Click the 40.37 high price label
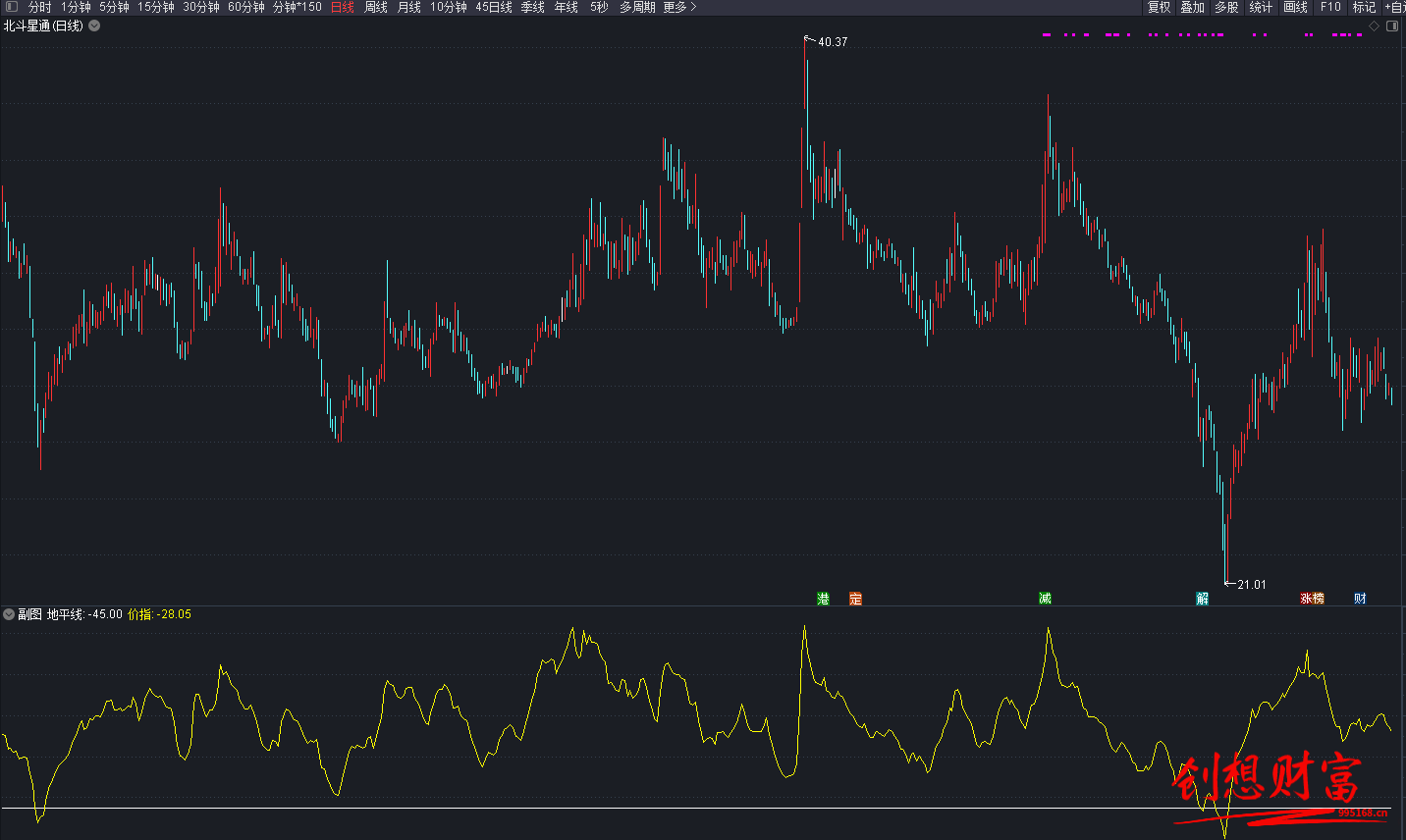The image size is (1406, 840). pyautogui.click(x=833, y=42)
